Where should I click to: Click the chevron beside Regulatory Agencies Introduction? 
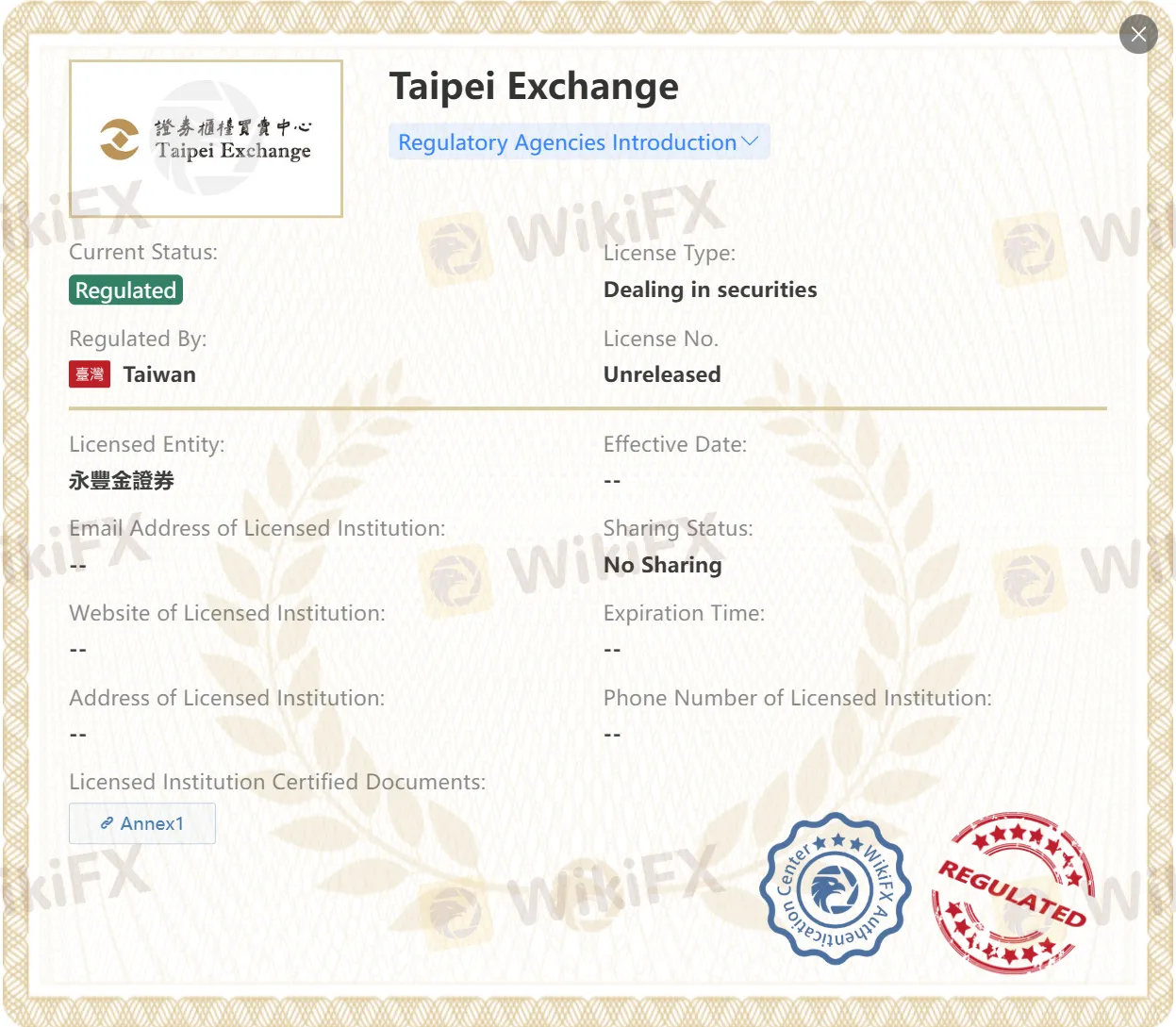[751, 141]
